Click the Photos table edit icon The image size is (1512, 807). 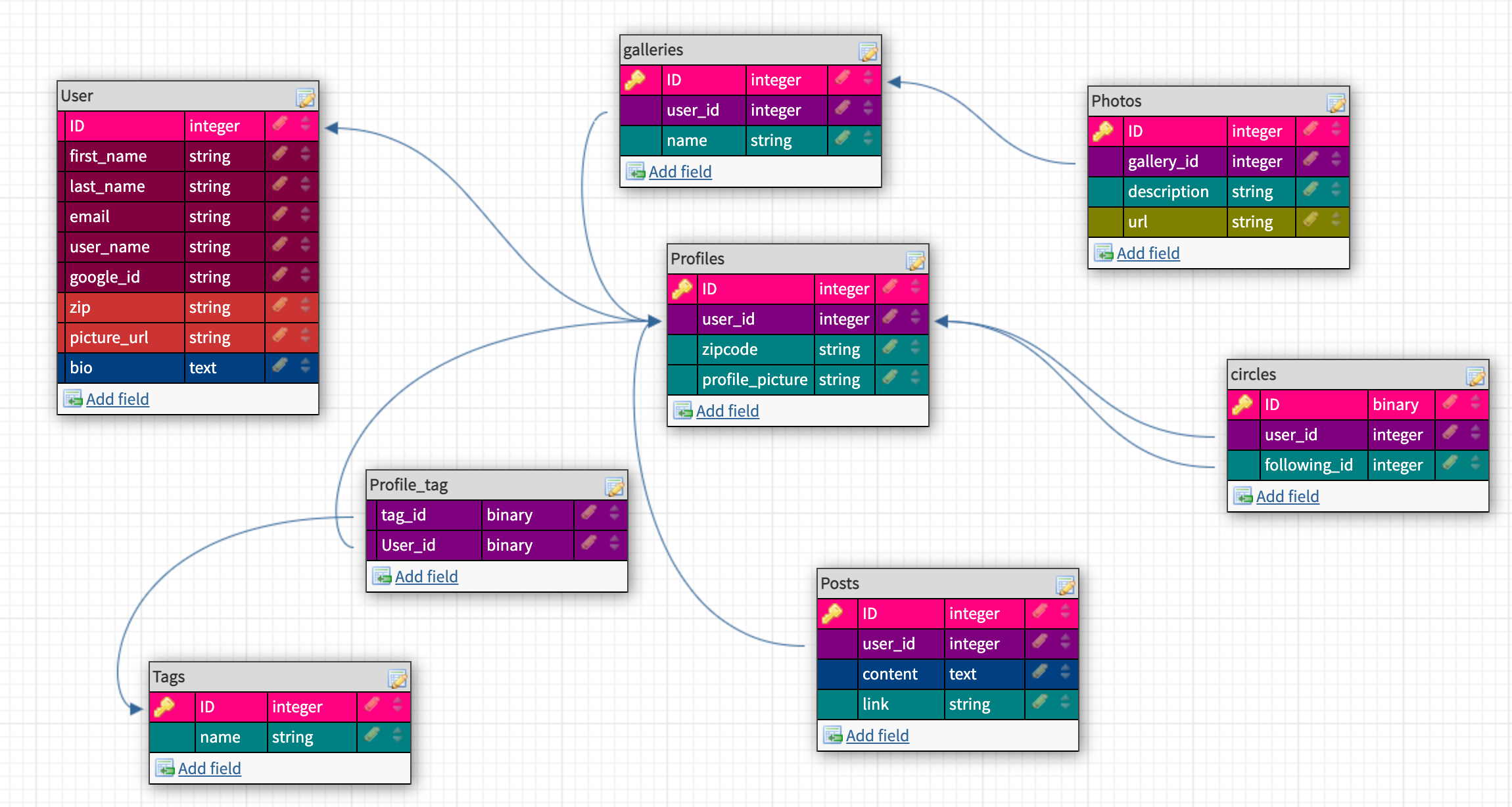point(1336,103)
